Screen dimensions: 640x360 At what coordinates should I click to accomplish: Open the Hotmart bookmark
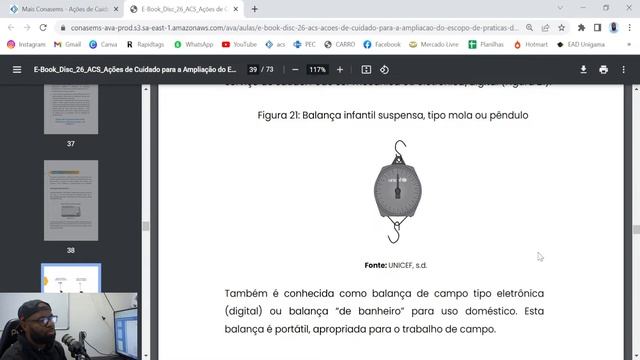pyautogui.click(x=531, y=44)
